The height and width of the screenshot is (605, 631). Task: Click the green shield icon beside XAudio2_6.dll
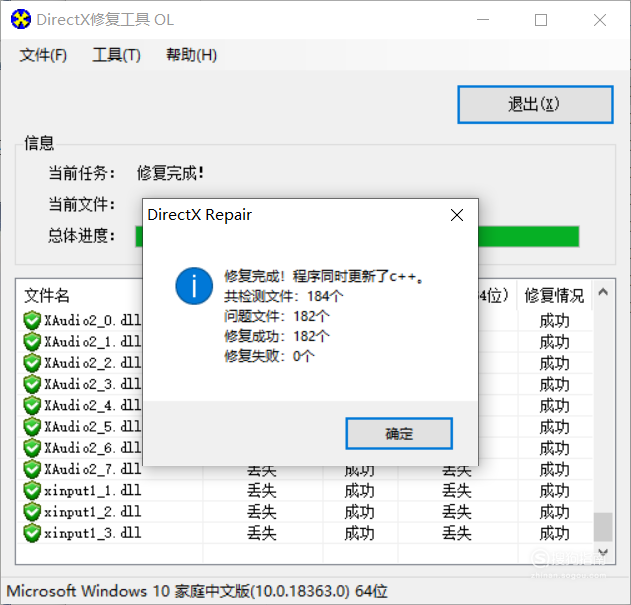click(32, 448)
